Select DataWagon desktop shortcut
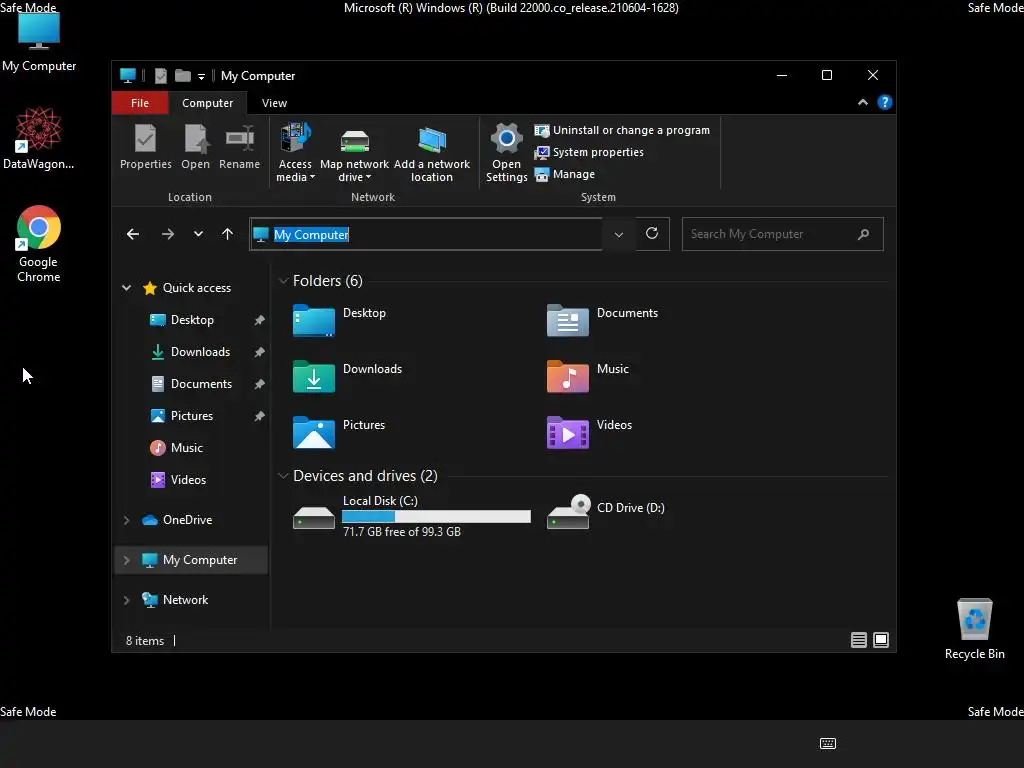Screen dimensions: 1024x768 click(39, 138)
